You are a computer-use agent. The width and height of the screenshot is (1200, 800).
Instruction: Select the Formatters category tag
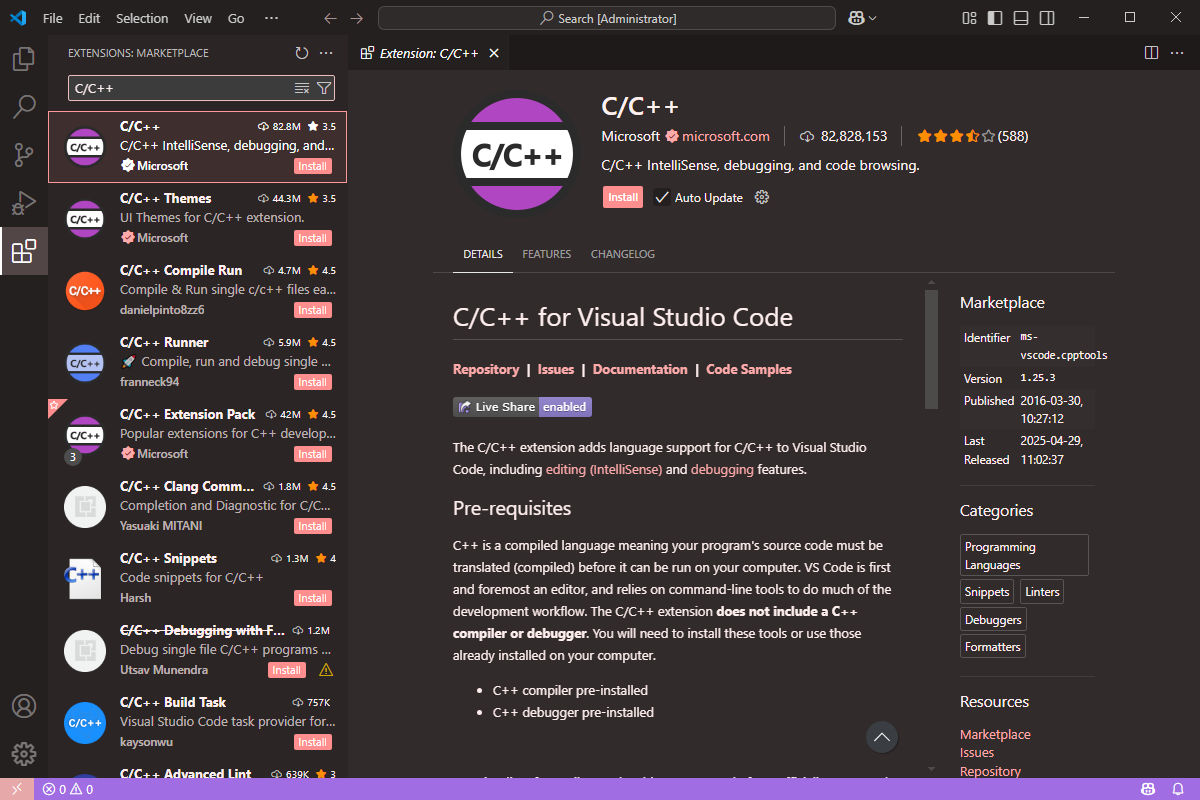(993, 647)
